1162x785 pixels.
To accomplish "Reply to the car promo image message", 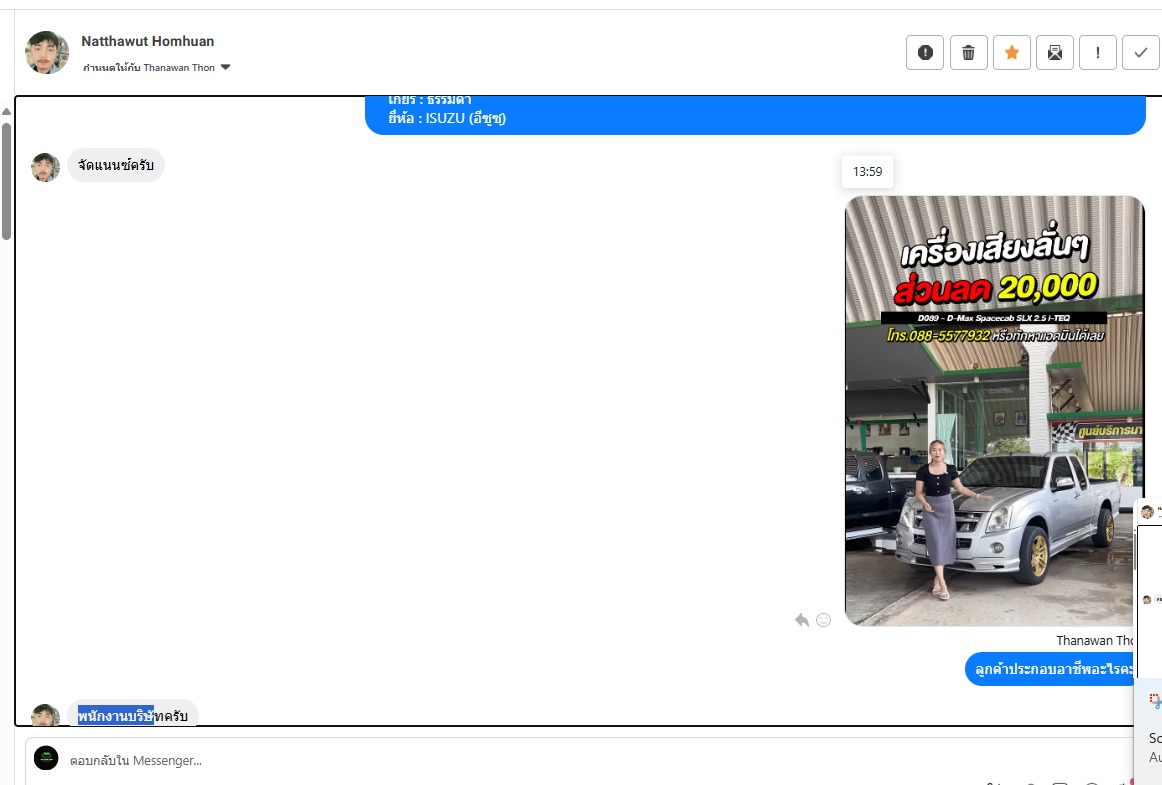I will tap(802, 620).
